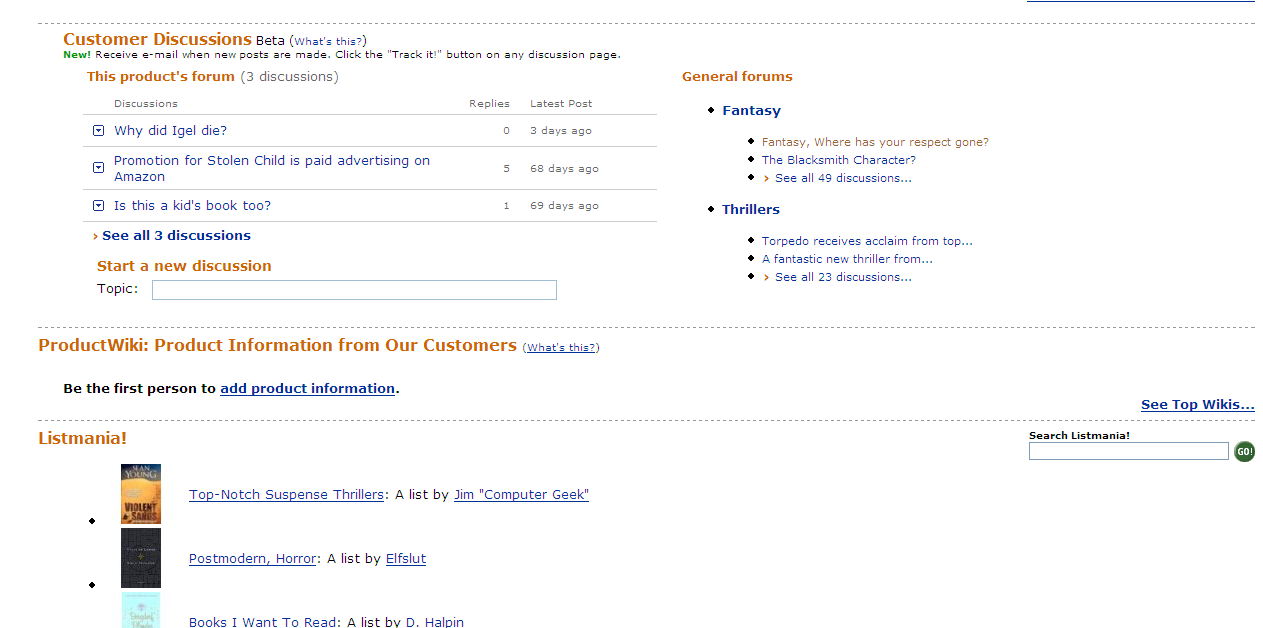The image size is (1263, 628).
Task: Click the green GO! search button
Action: pos(1244,452)
